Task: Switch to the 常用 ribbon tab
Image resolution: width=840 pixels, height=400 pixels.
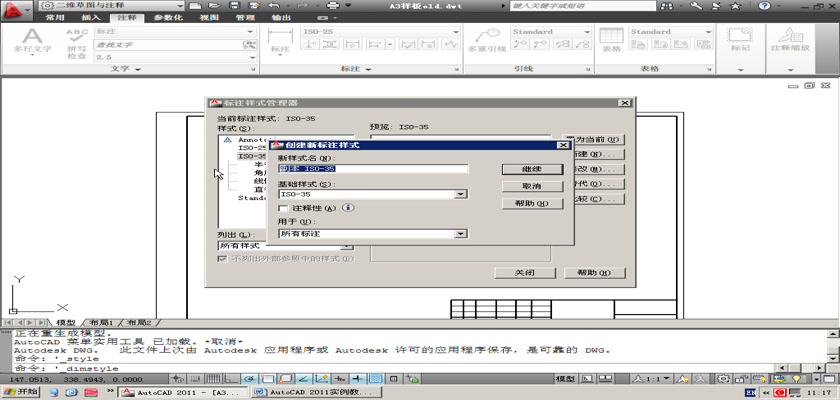Action: pos(55,17)
